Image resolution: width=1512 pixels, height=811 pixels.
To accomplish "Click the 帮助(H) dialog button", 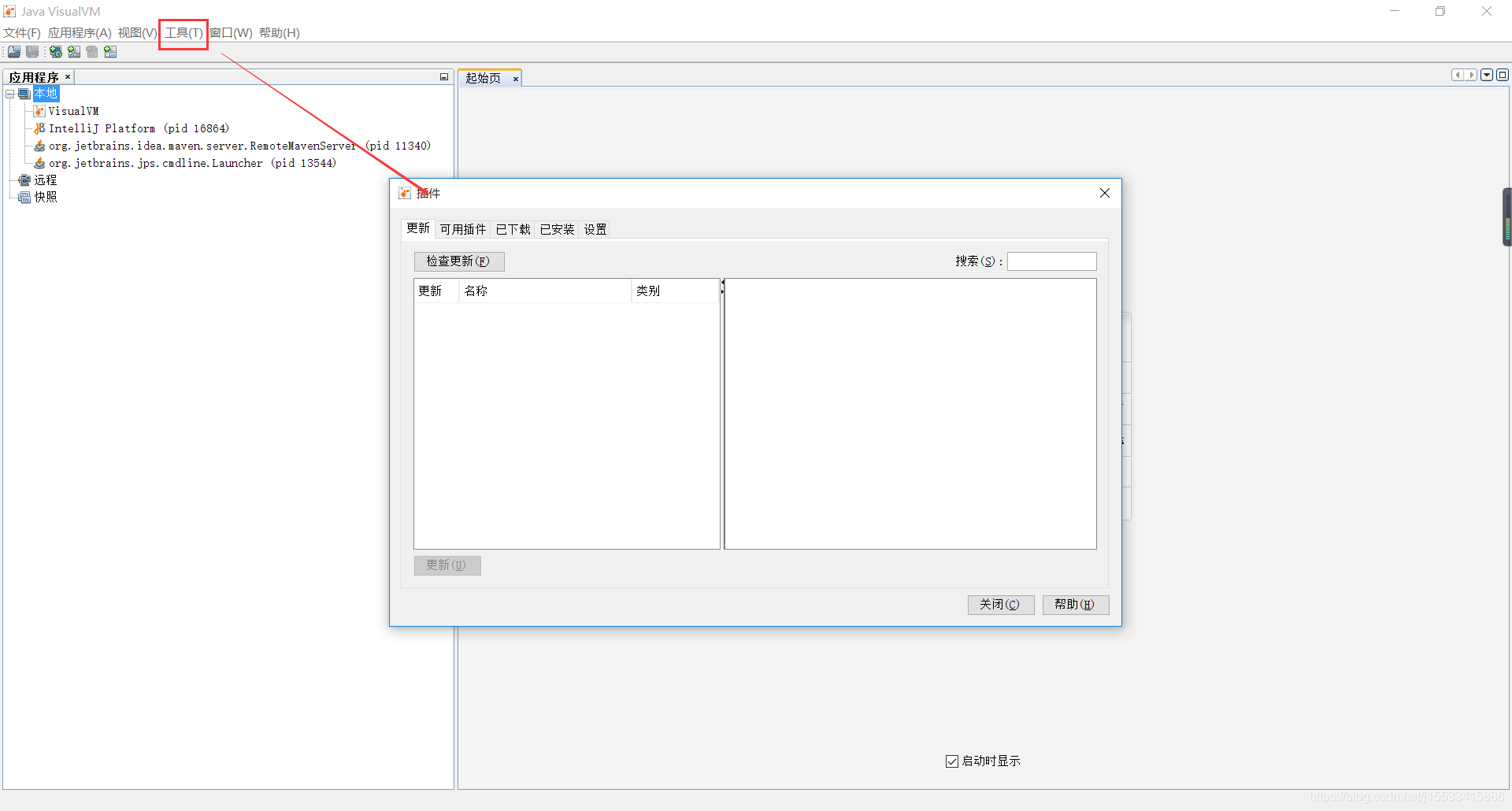I will pos(1076,605).
